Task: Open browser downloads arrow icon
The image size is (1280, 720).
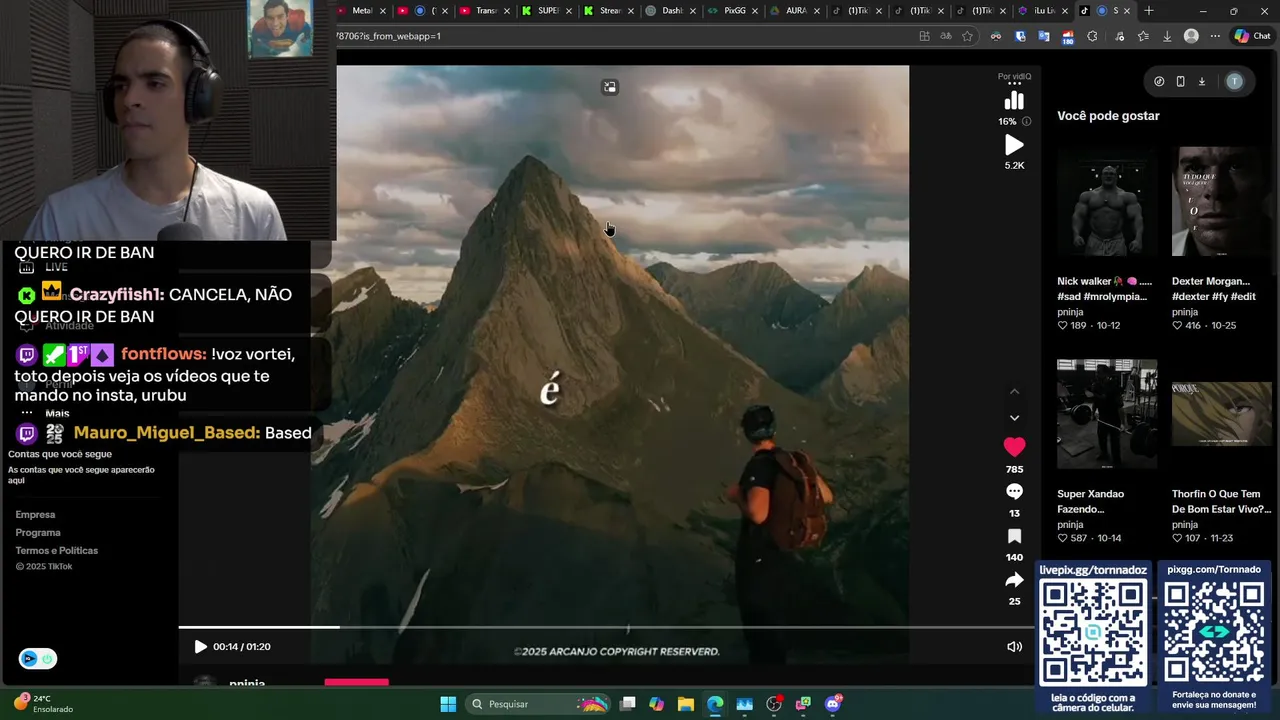Action: point(1166,36)
